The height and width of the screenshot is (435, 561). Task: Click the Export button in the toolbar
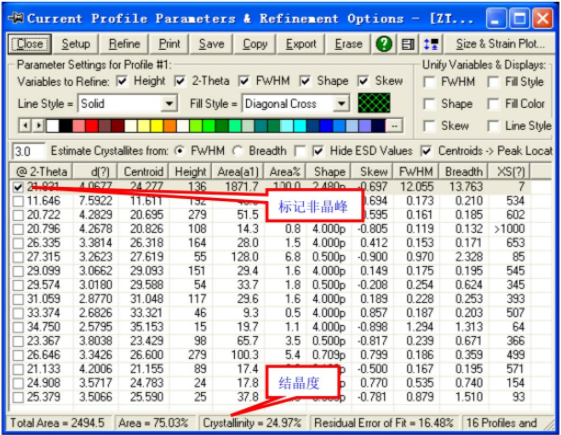click(x=301, y=44)
